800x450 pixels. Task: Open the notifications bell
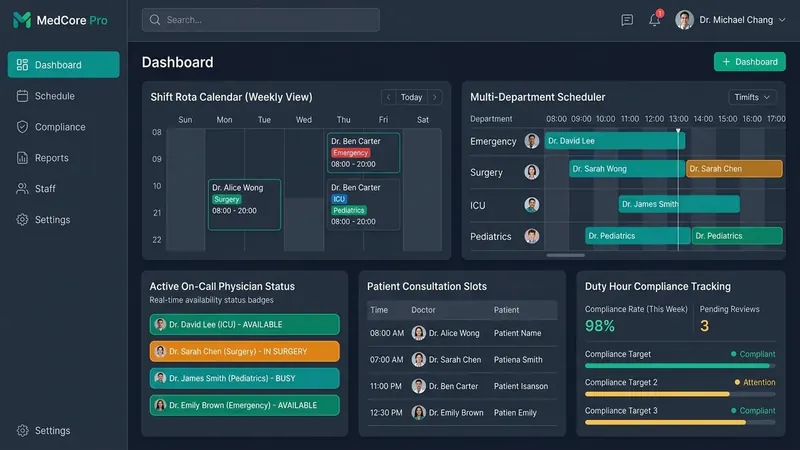pyautogui.click(x=655, y=20)
